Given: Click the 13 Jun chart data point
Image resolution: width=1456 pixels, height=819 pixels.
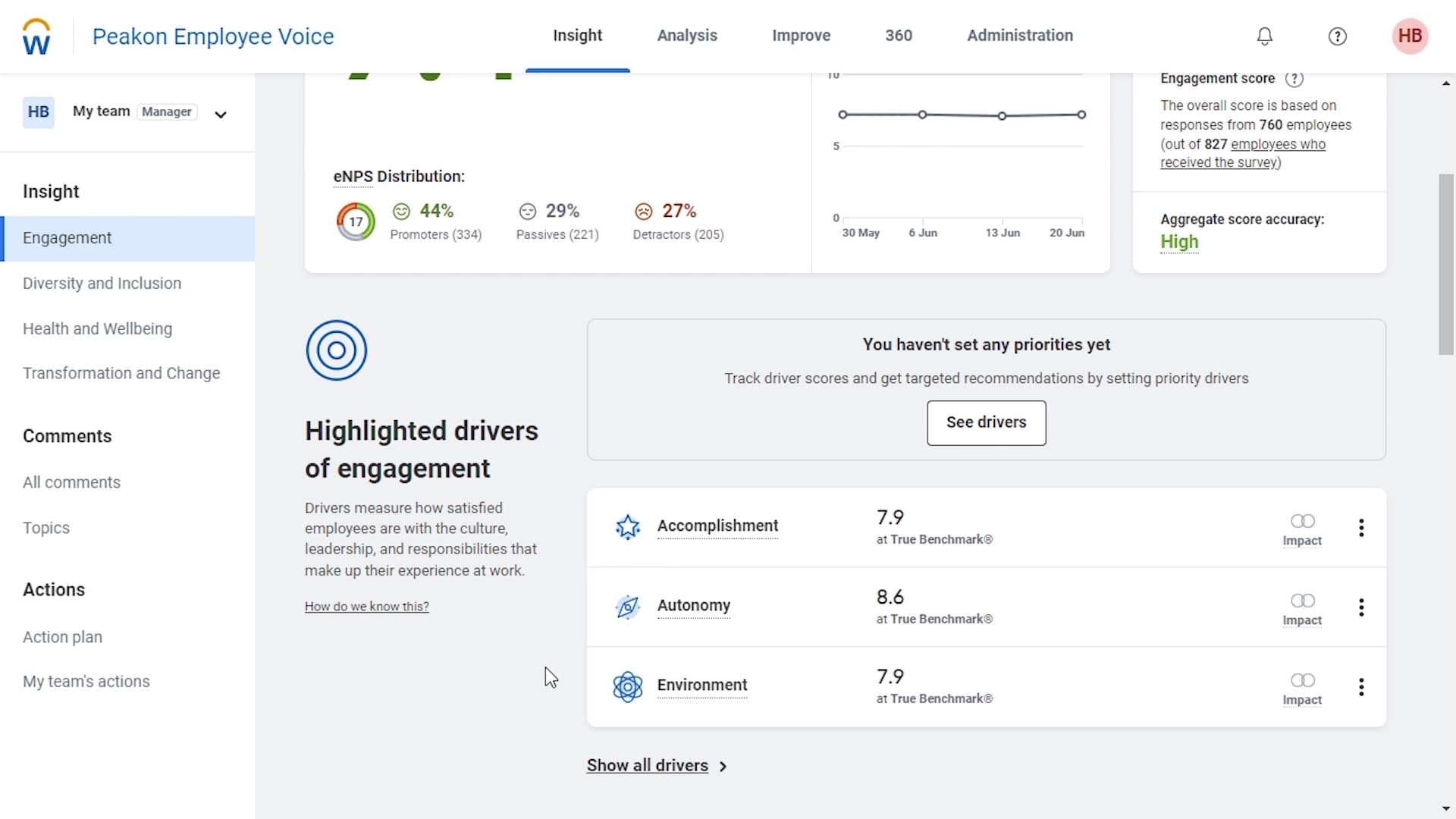Looking at the screenshot, I should 1002,116.
